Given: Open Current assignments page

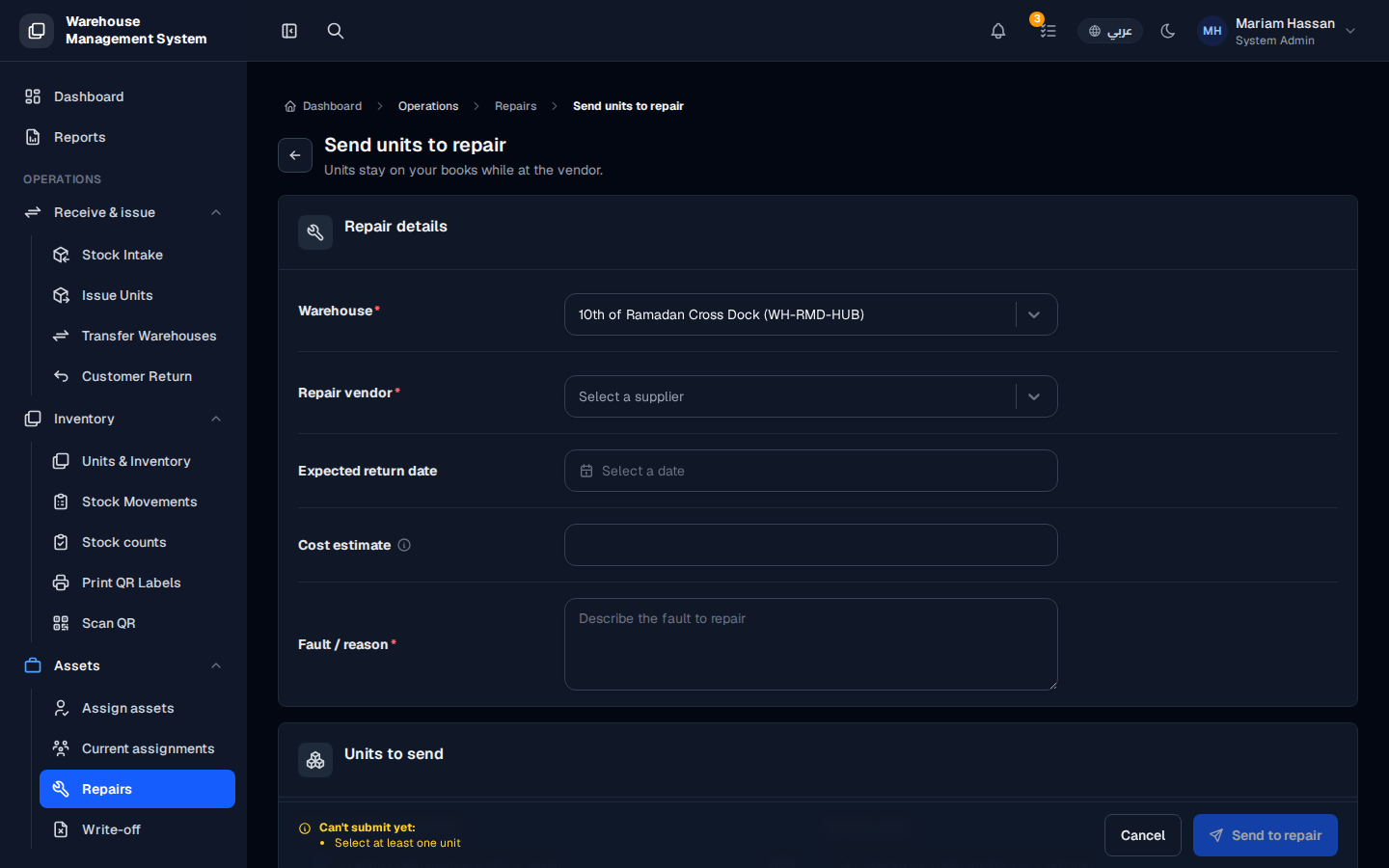Looking at the screenshot, I should [x=137, y=748].
